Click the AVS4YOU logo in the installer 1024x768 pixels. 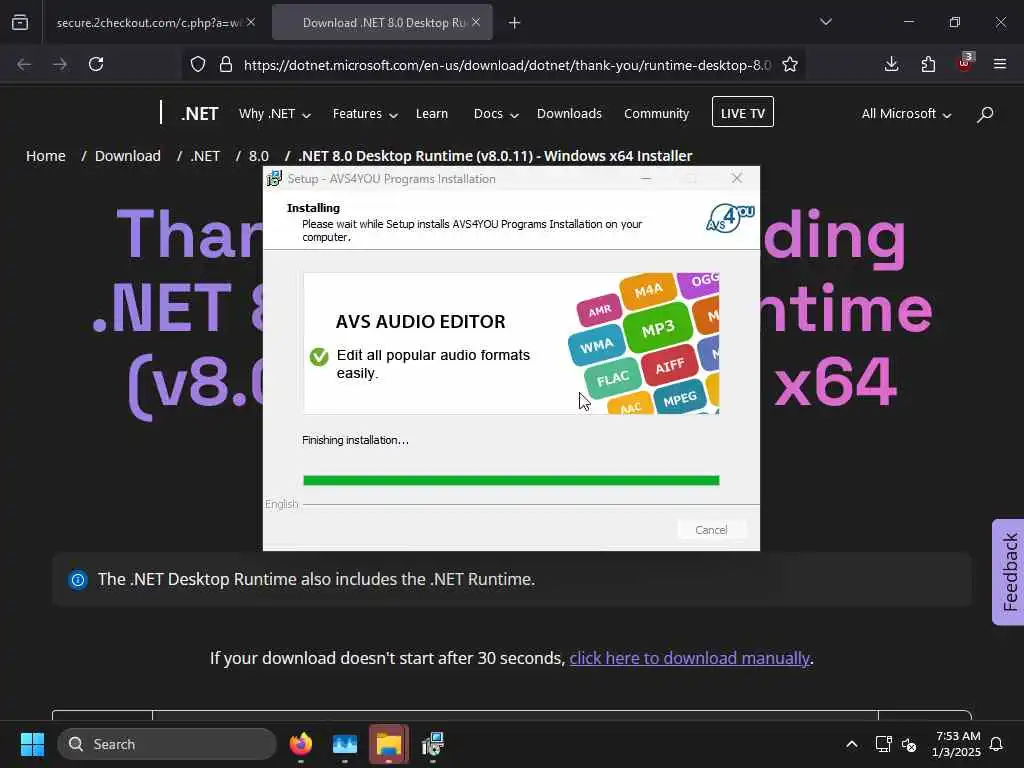point(730,218)
